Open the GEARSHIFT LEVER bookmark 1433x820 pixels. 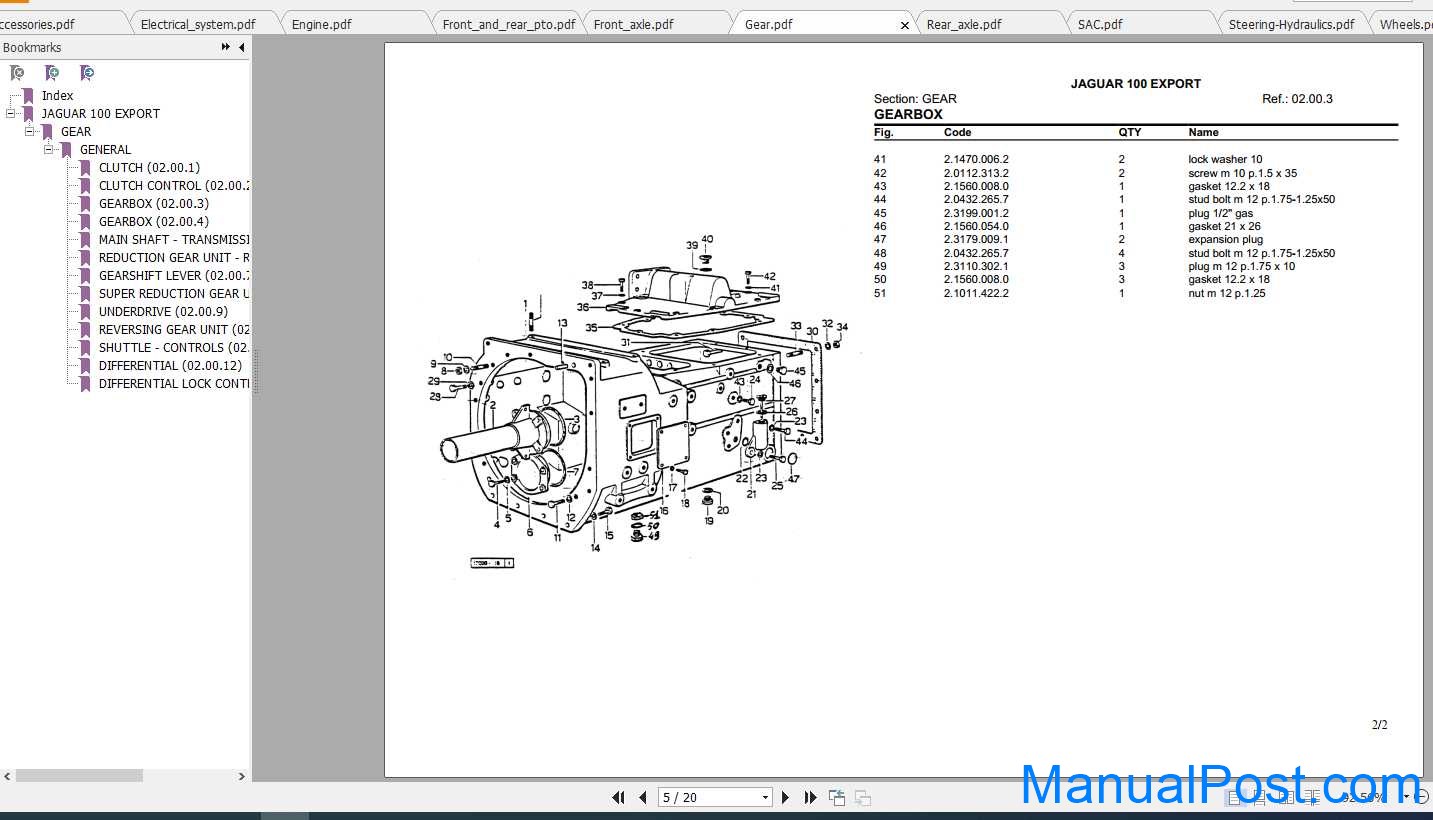pyautogui.click(x=174, y=276)
